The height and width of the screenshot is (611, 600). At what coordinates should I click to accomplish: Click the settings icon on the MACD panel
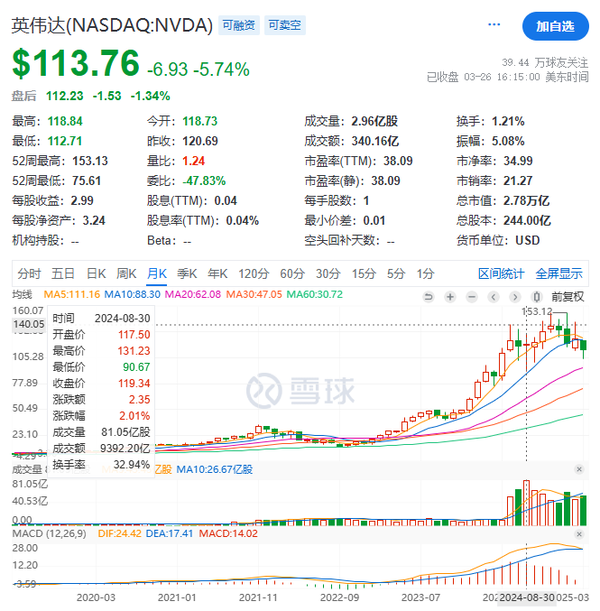[x=577, y=533]
